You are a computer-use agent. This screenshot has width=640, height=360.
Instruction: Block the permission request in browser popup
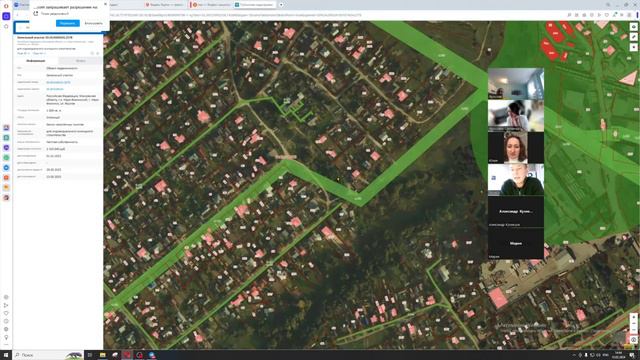coord(93,23)
